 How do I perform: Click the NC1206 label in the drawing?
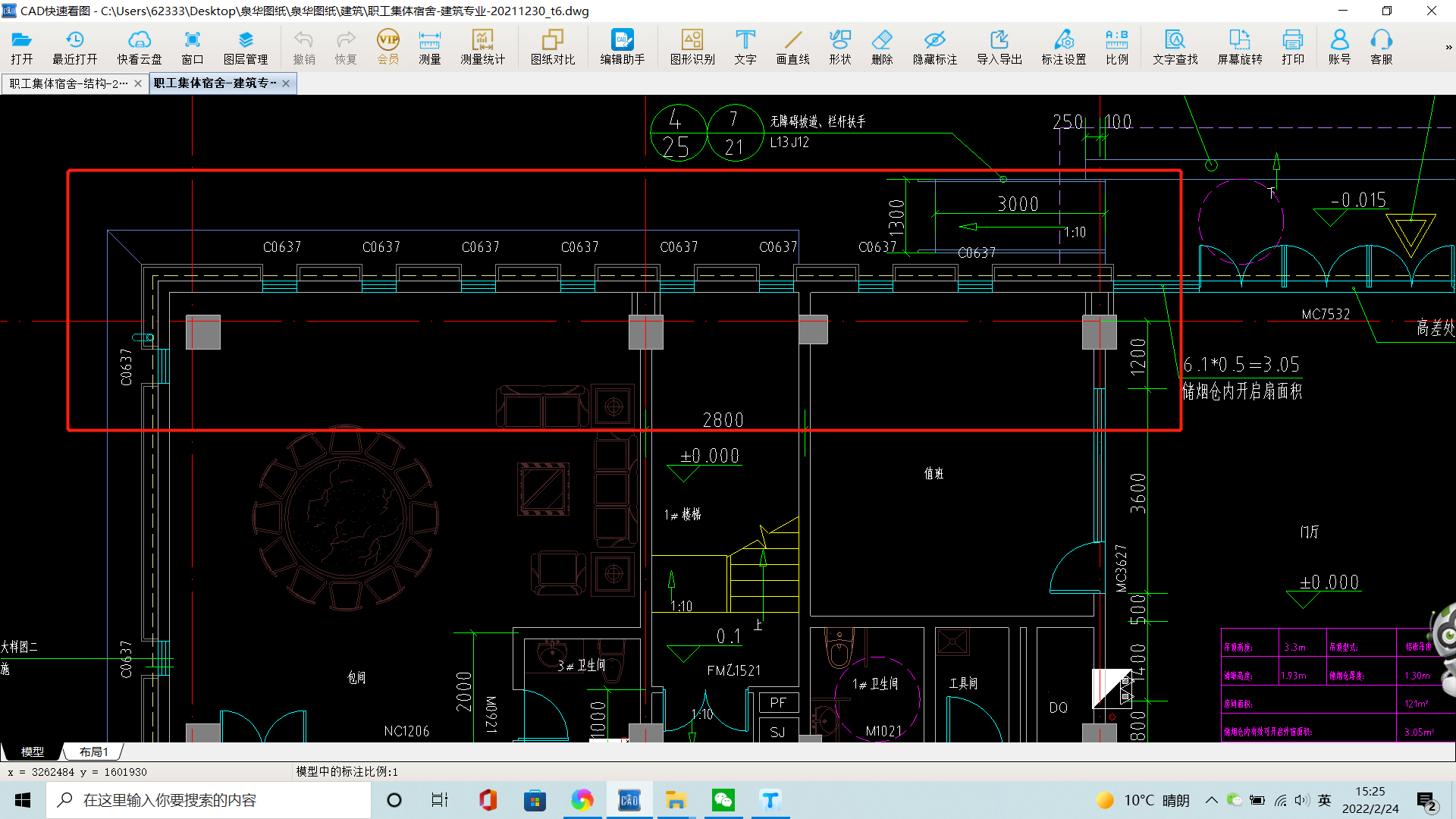[406, 731]
